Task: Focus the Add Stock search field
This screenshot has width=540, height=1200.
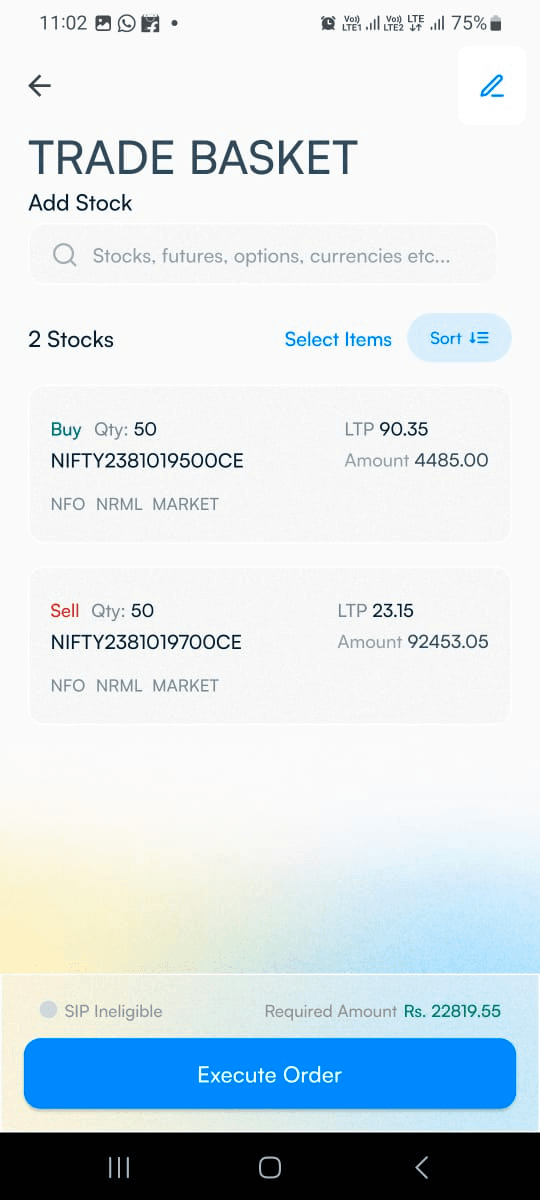Action: (262, 255)
